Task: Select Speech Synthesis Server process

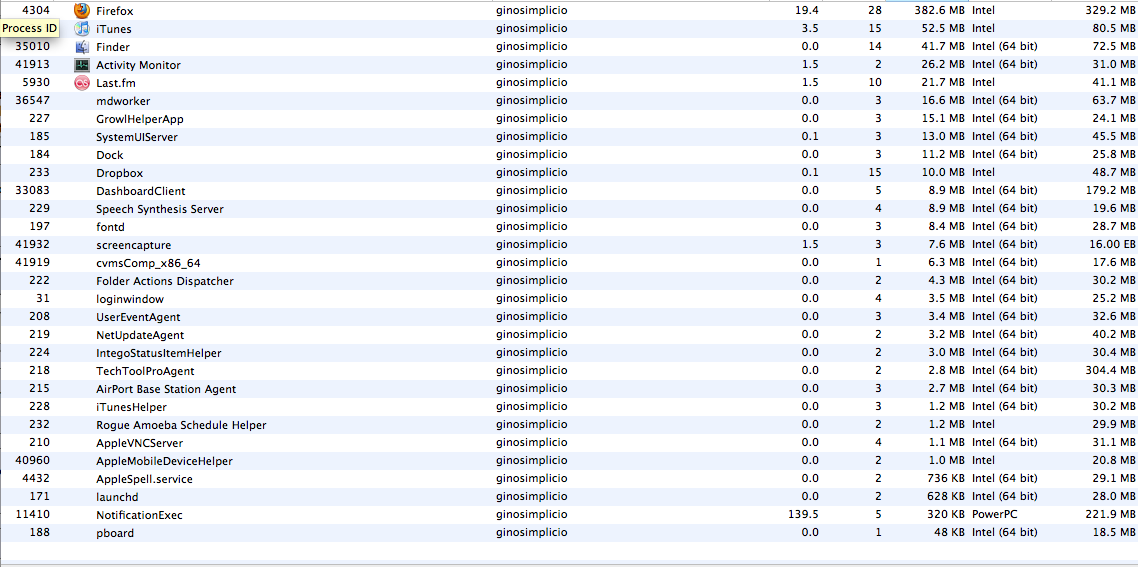Action: (x=569, y=209)
